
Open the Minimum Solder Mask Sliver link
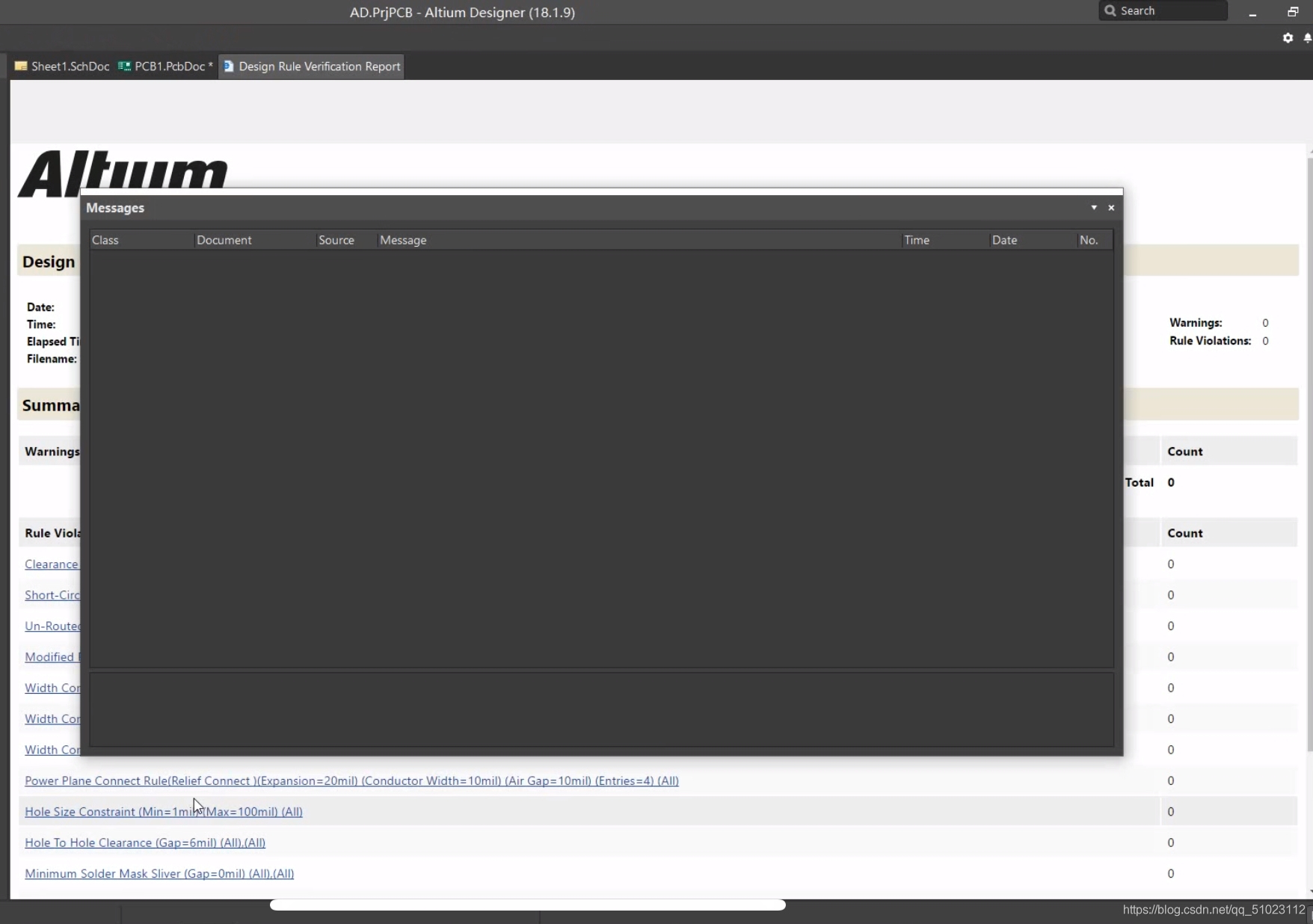(x=159, y=873)
